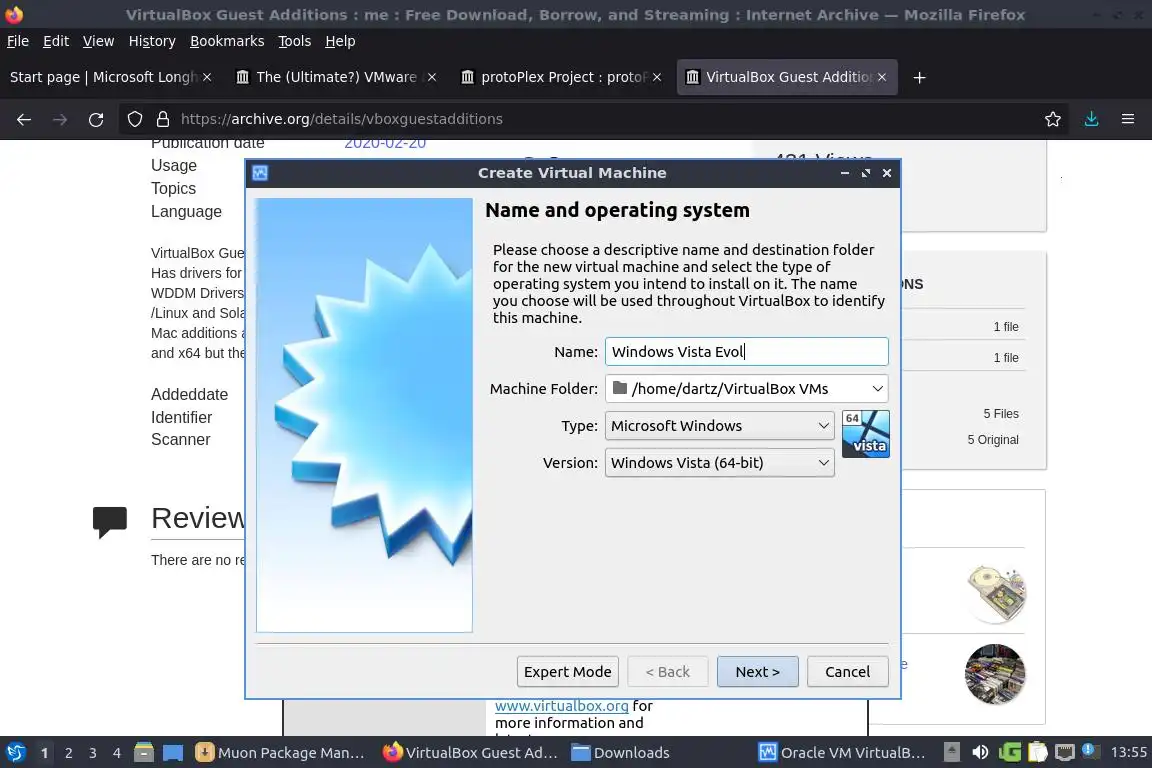Screen dimensions: 1152x768
Task: Click the 5 Files entry on archive page
Action: click(1001, 414)
